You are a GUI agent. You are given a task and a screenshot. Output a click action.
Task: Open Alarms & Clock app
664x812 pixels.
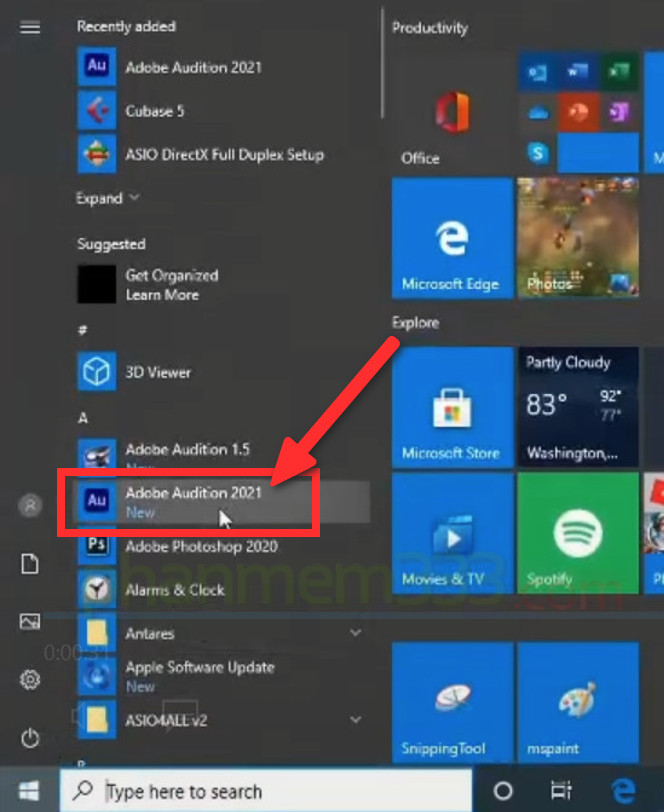(x=174, y=590)
